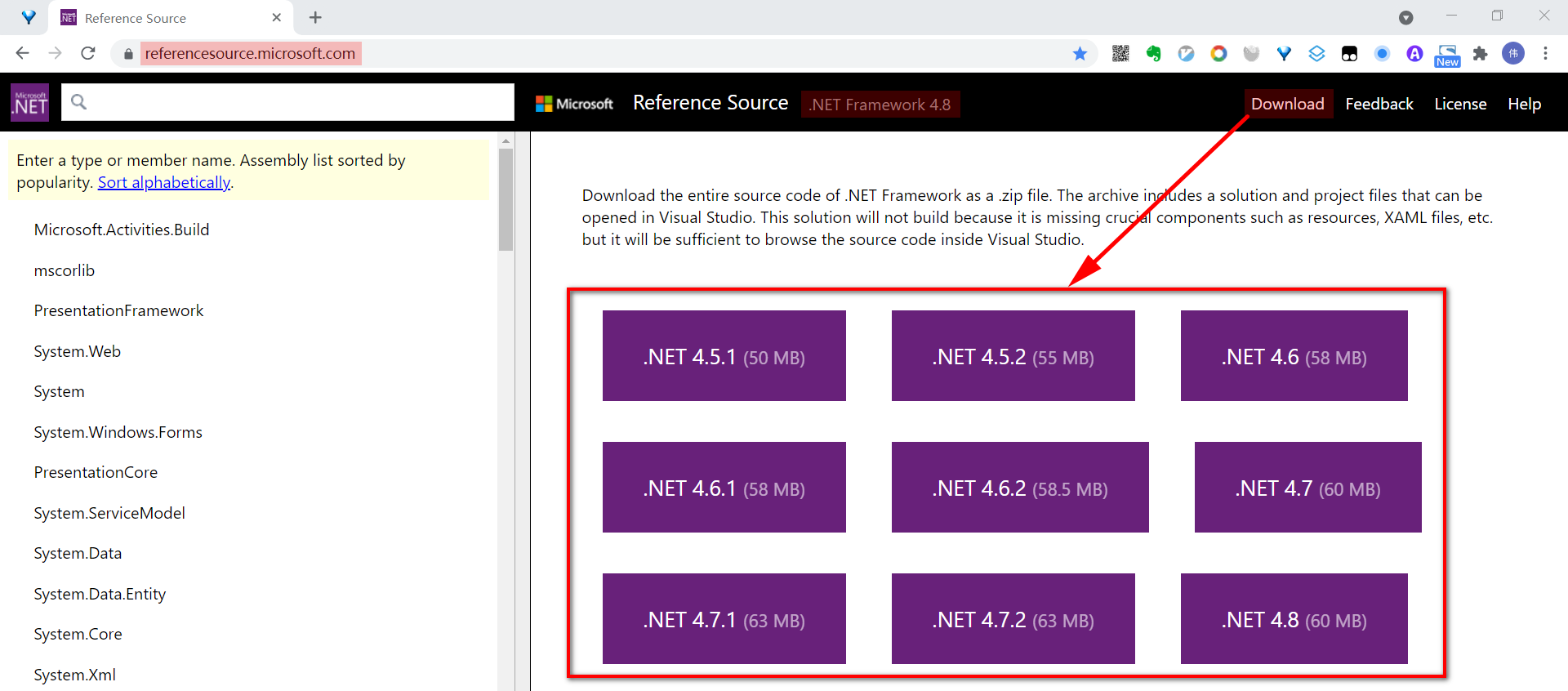Screen dimensions: 1568x691
Task: Open the Help page
Action: [1524, 104]
